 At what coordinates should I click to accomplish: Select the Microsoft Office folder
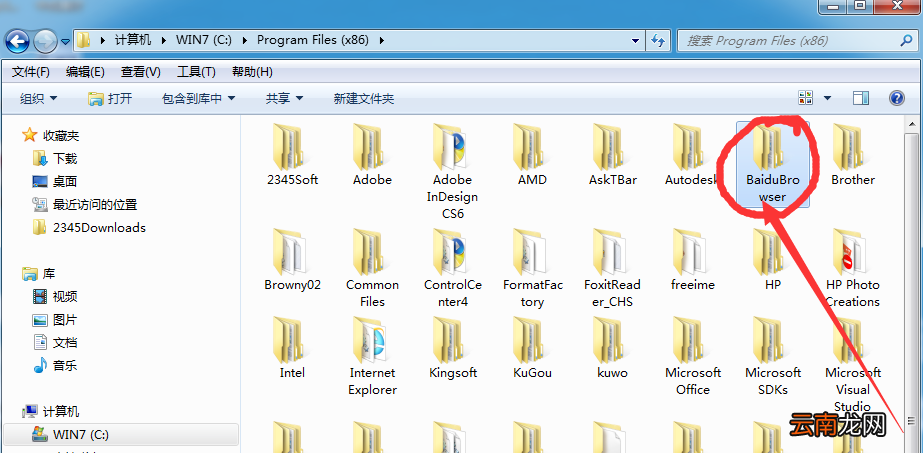[692, 357]
